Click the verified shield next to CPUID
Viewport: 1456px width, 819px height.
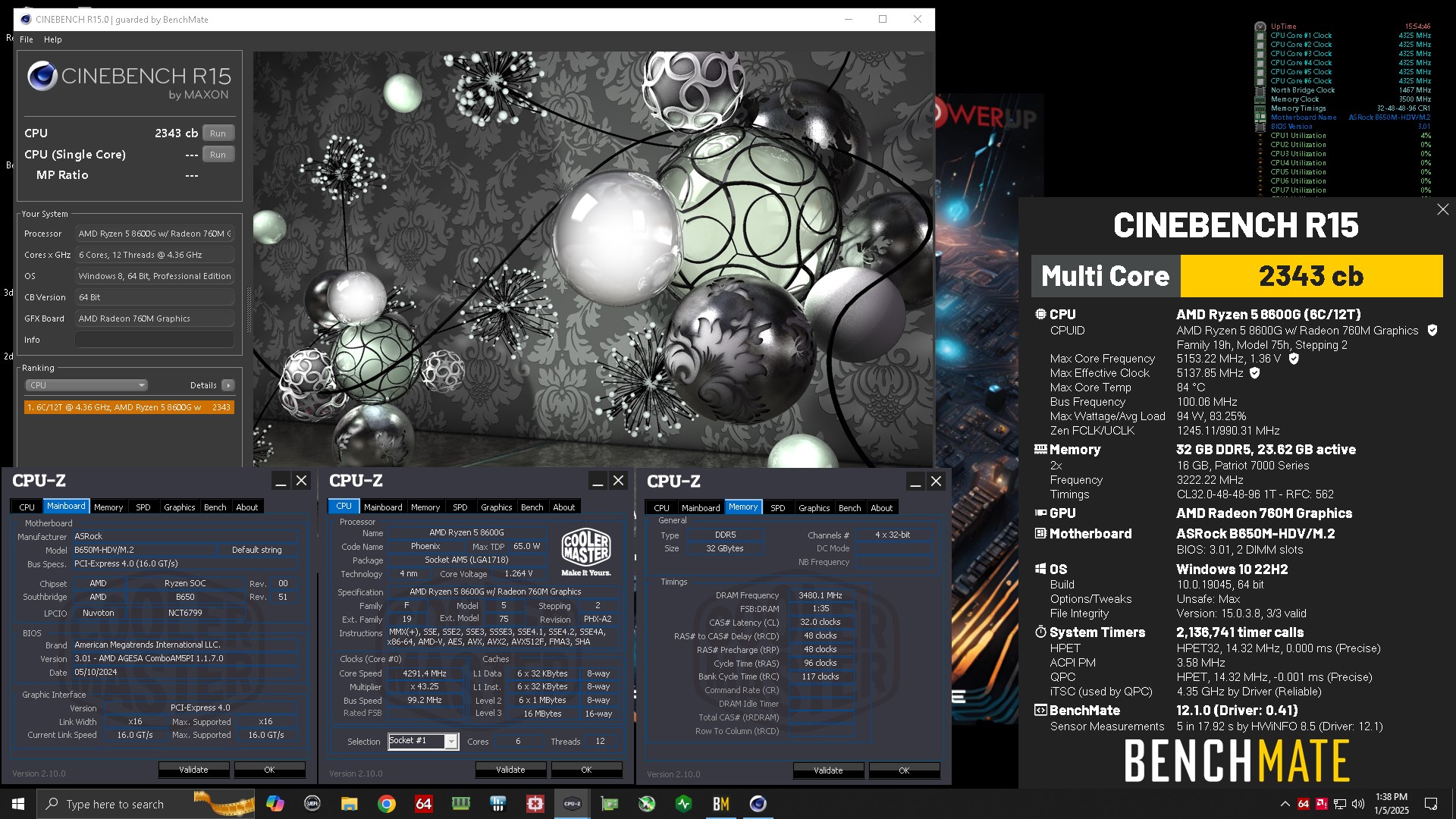click(1432, 330)
